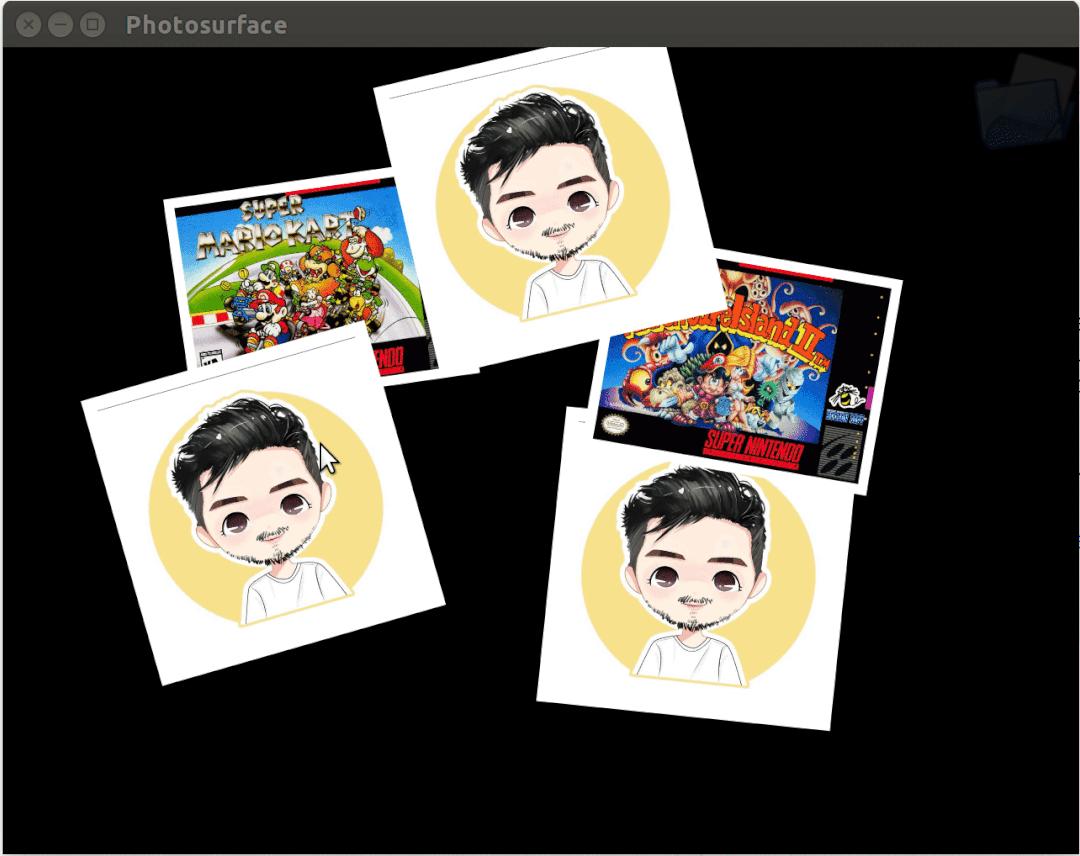The width and height of the screenshot is (1080, 856).
Task: Minimize the Photosurface window
Action: pyautogui.click(x=60, y=25)
